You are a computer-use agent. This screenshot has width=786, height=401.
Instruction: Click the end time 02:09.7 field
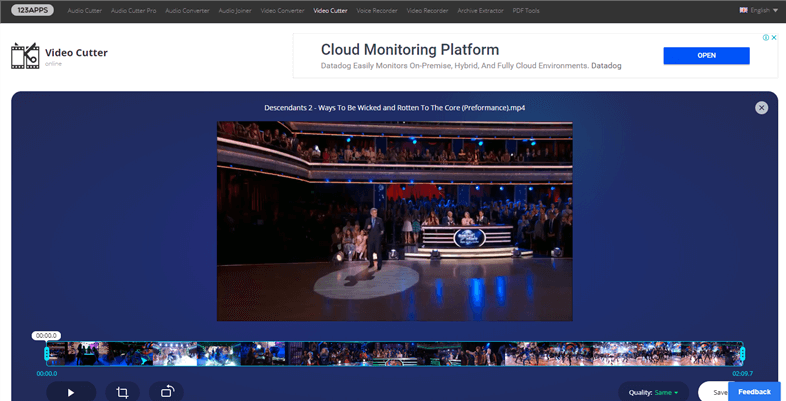(x=742, y=373)
